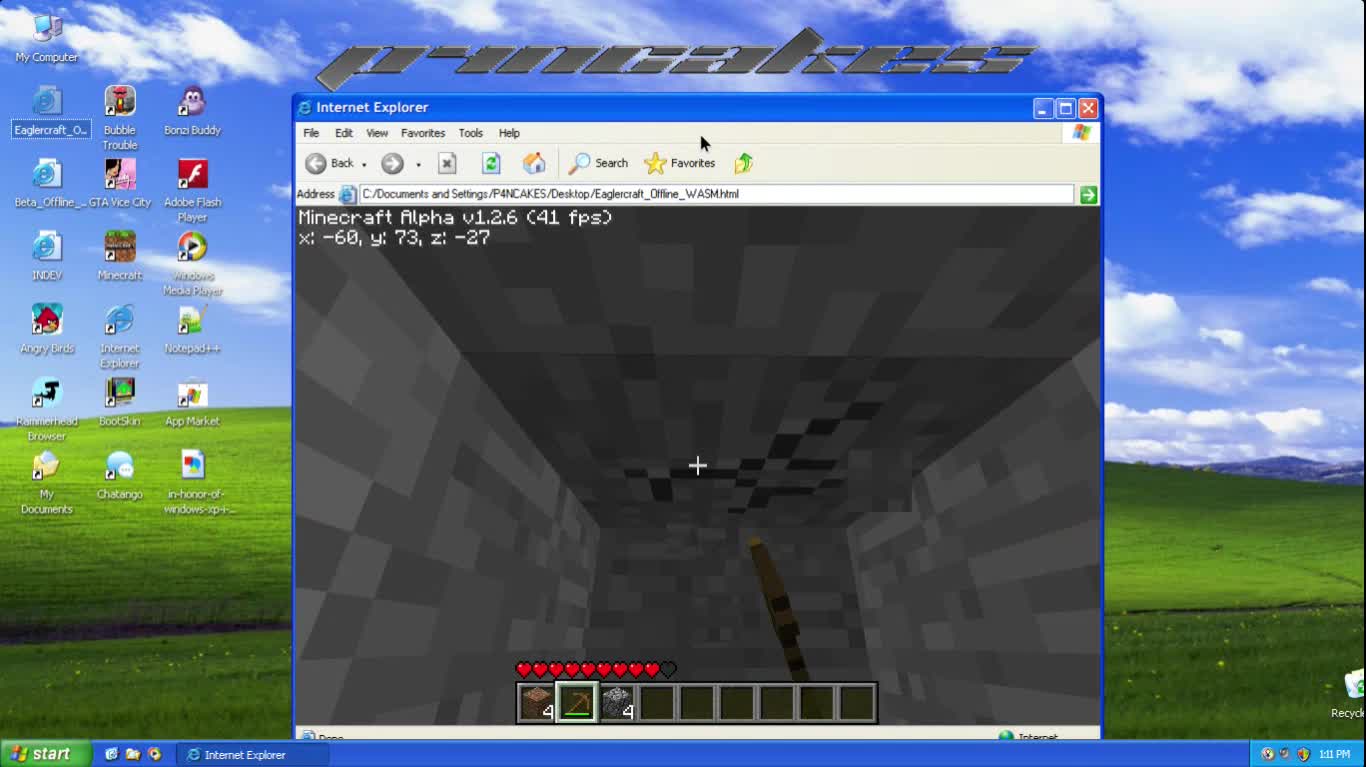
Task: Launch the Notepad++ shortcut
Action: (192, 329)
